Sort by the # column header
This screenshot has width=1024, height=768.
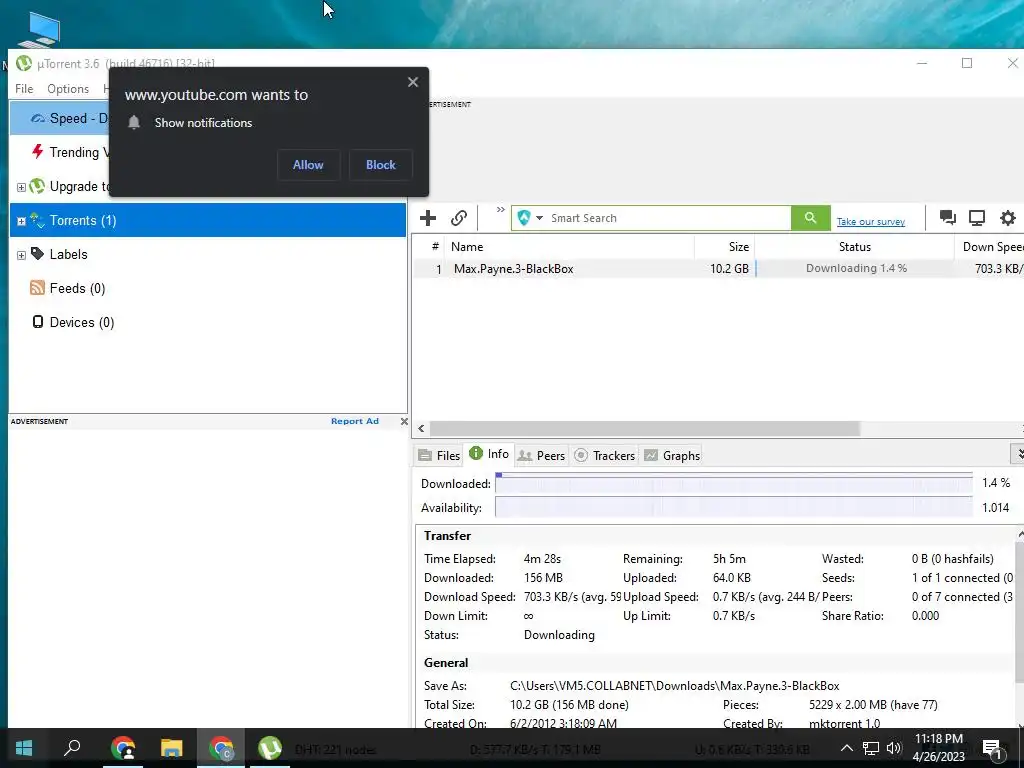[x=429, y=247]
